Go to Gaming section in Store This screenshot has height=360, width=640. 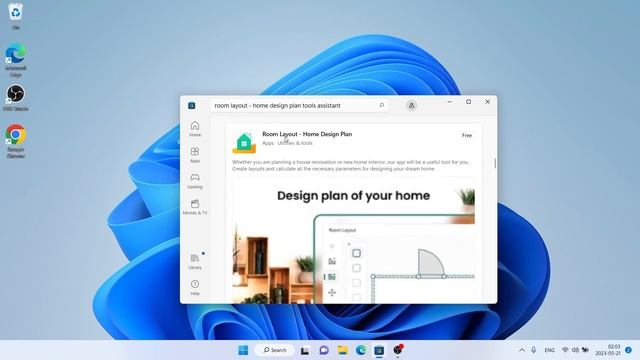195,181
